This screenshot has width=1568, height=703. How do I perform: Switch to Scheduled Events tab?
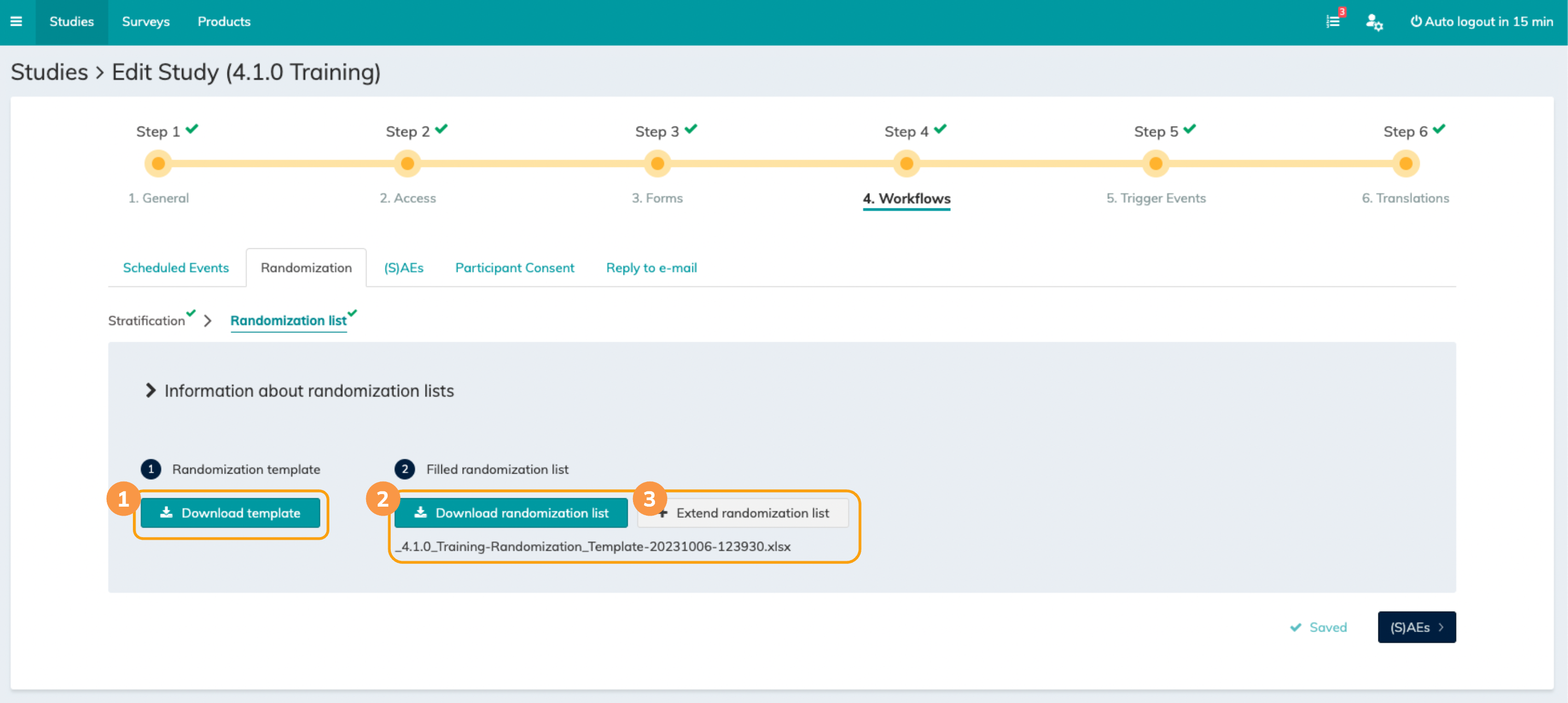176,268
